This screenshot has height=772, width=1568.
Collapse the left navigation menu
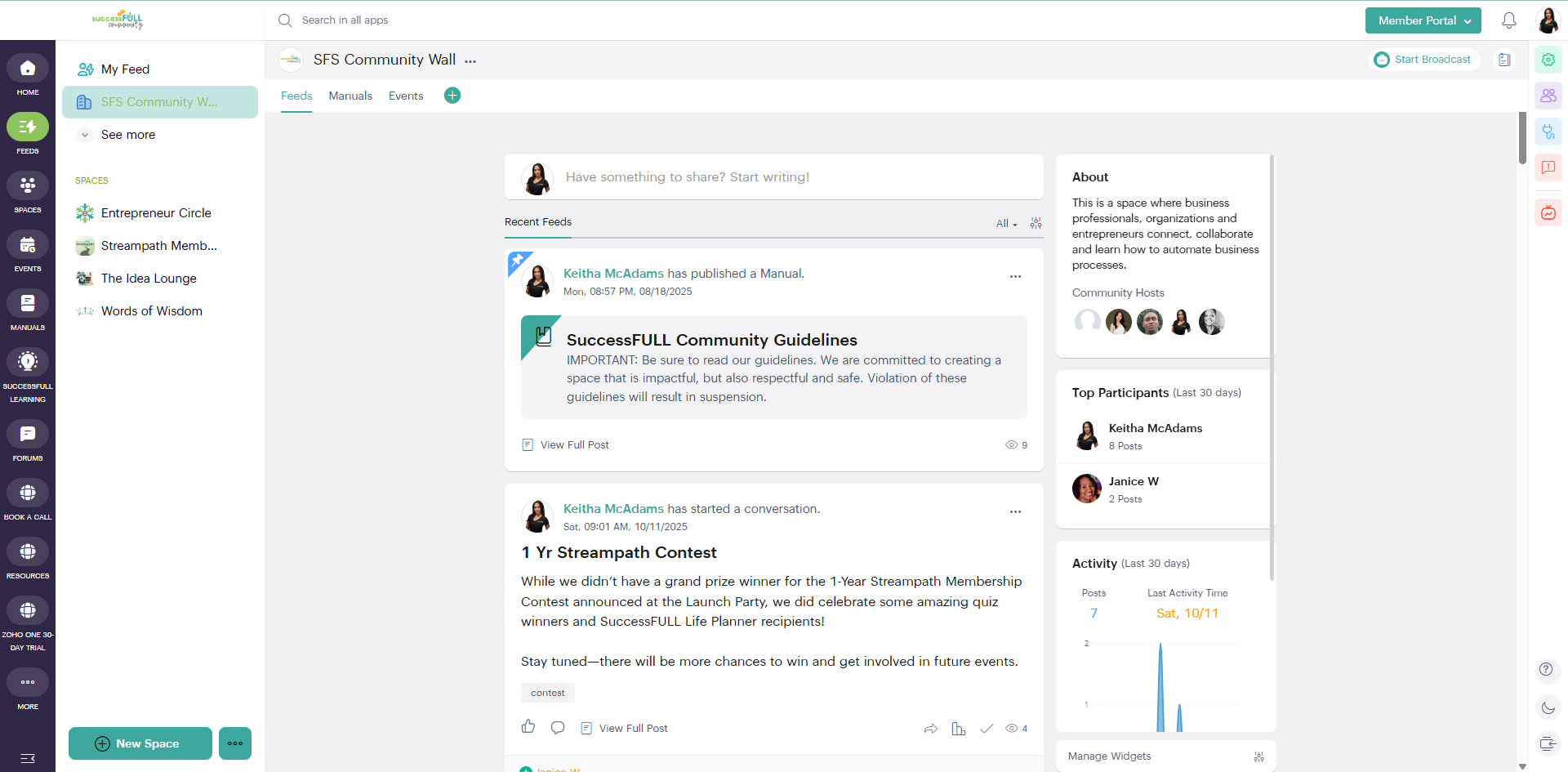(28, 758)
